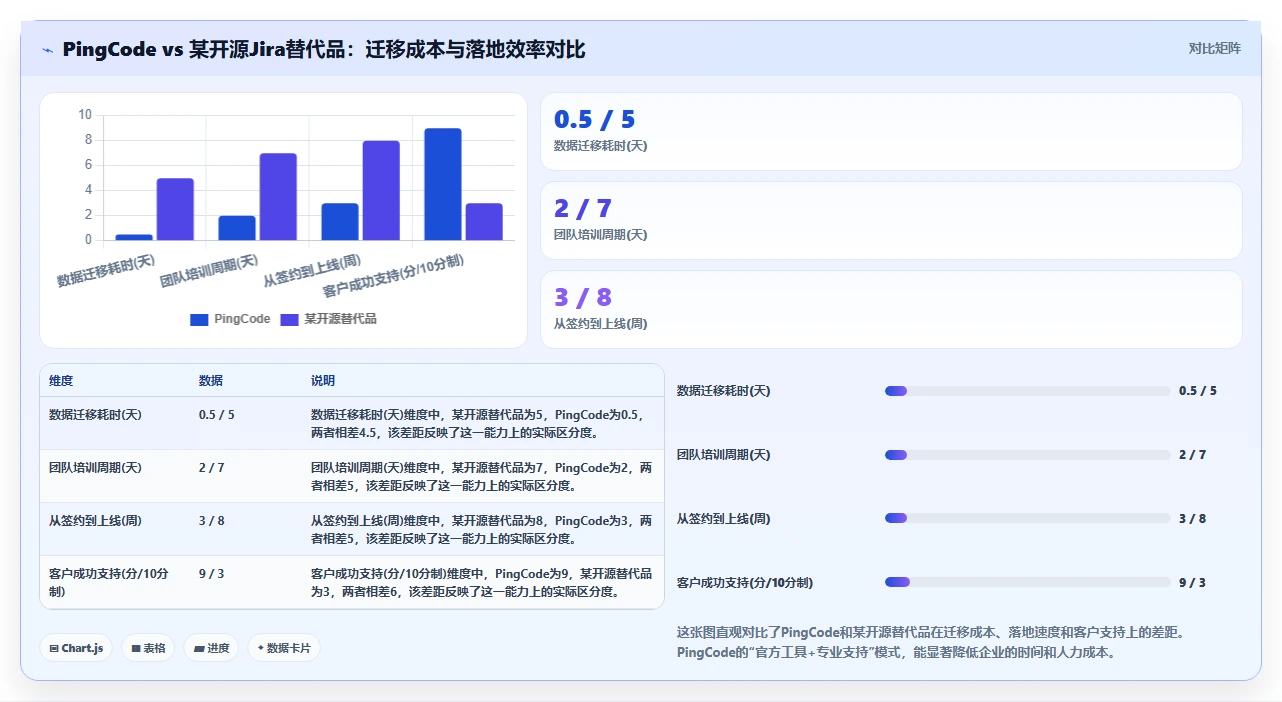This screenshot has height=702, width=1282.
Task: Click the 进度 tag chip
Action: [211, 648]
